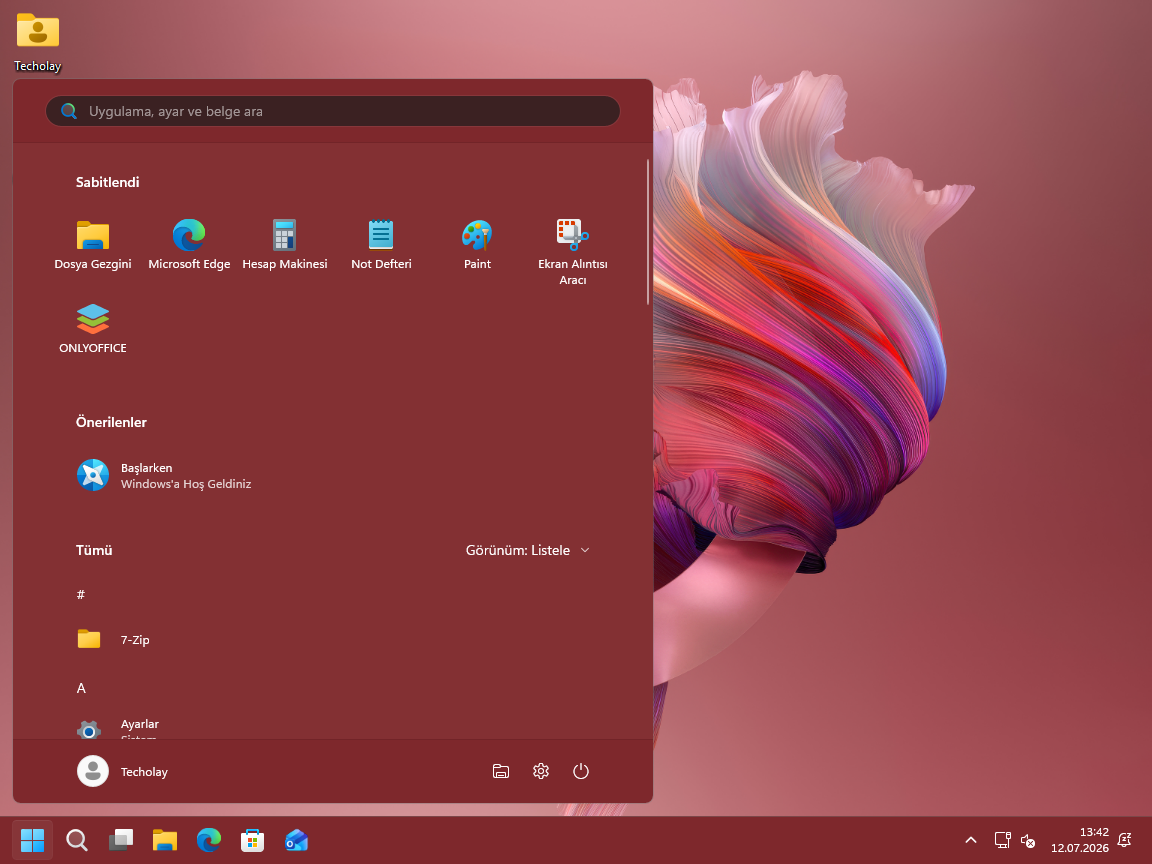The width and height of the screenshot is (1152, 864).
Task: Open file explorer icon beside settings gear
Action: [500, 771]
